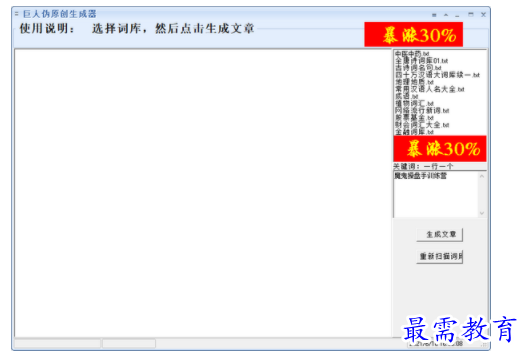Open the title bar menu square icon
Image resolution: width=525 pixels, height=361 pixels.
coord(434,15)
